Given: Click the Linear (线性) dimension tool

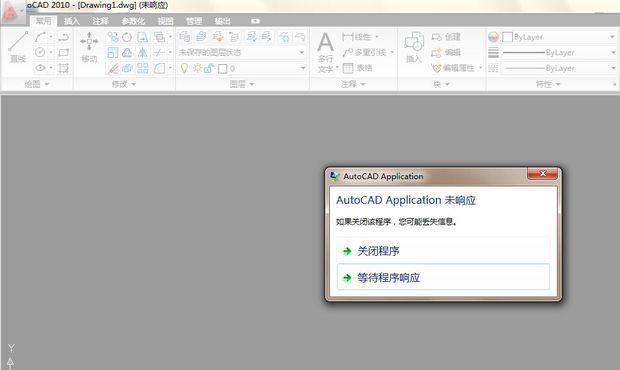Looking at the screenshot, I should (x=357, y=37).
